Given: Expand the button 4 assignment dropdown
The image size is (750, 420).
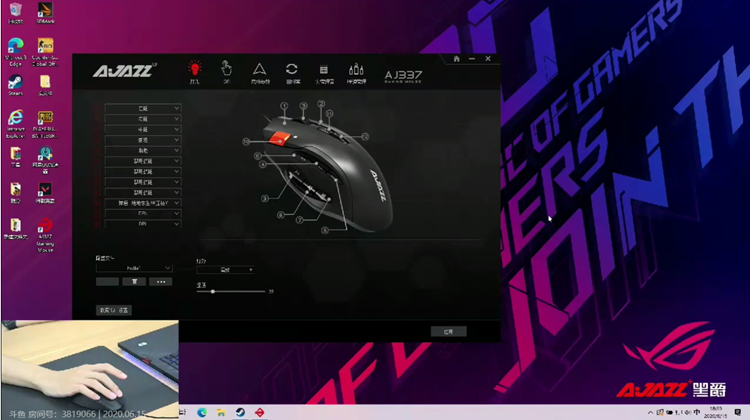Looking at the screenshot, I should 143,140.
